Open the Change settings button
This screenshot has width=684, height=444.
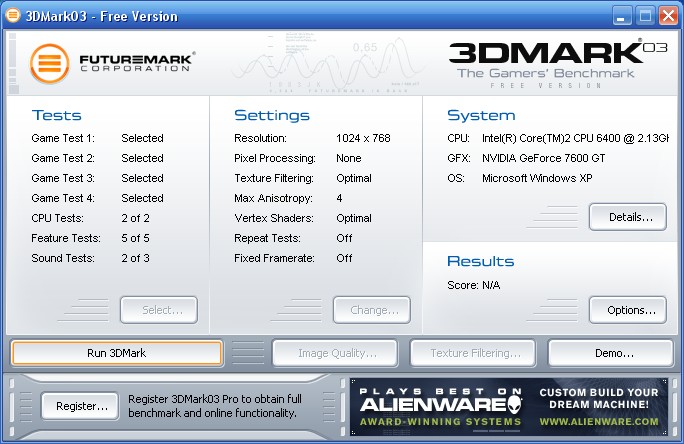pyautogui.click(x=372, y=310)
